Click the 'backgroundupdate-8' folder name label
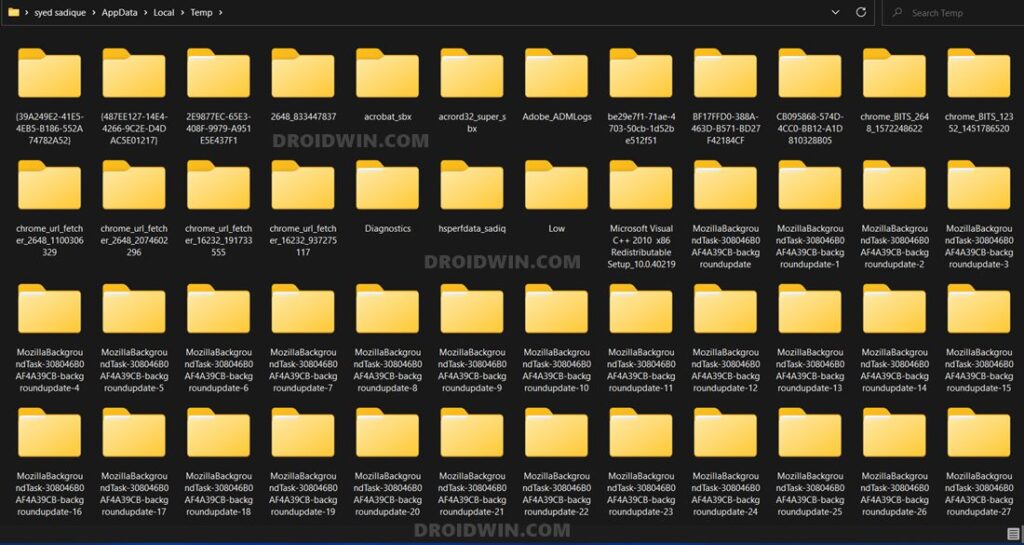The width and height of the screenshot is (1024, 545). click(x=387, y=370)
